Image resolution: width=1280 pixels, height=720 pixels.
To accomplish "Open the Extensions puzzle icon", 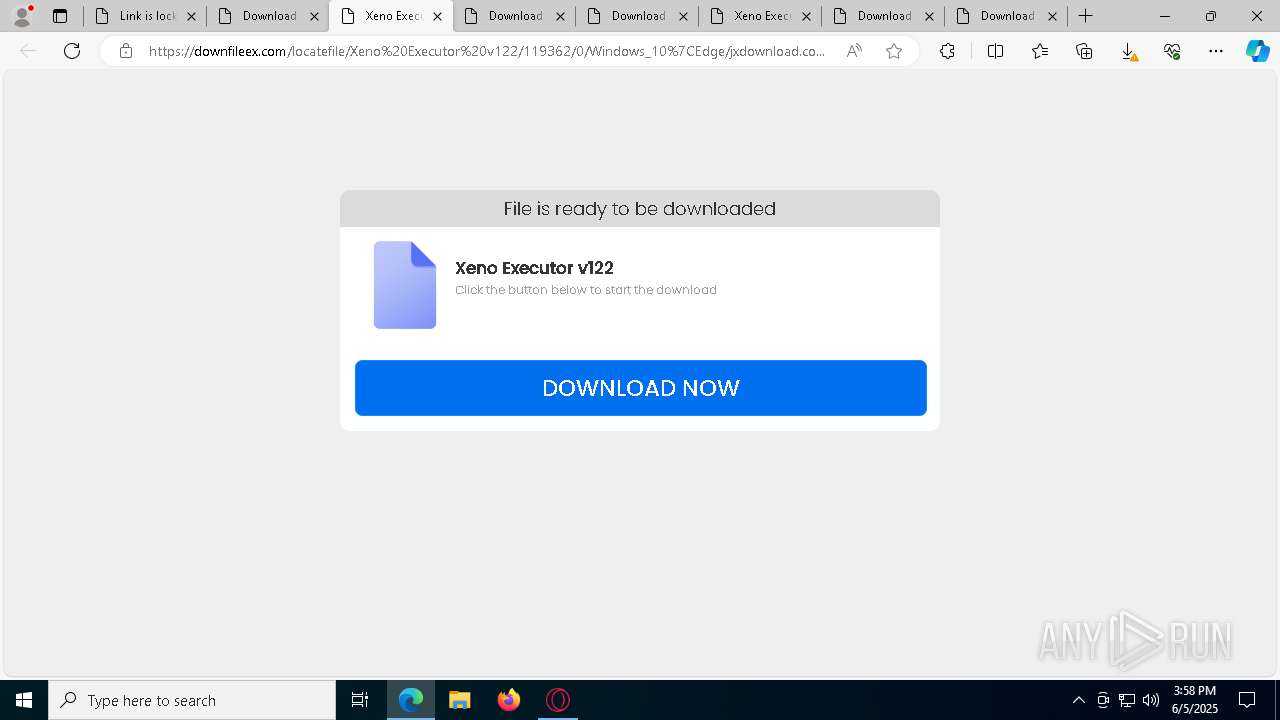I will click(947, 51).
